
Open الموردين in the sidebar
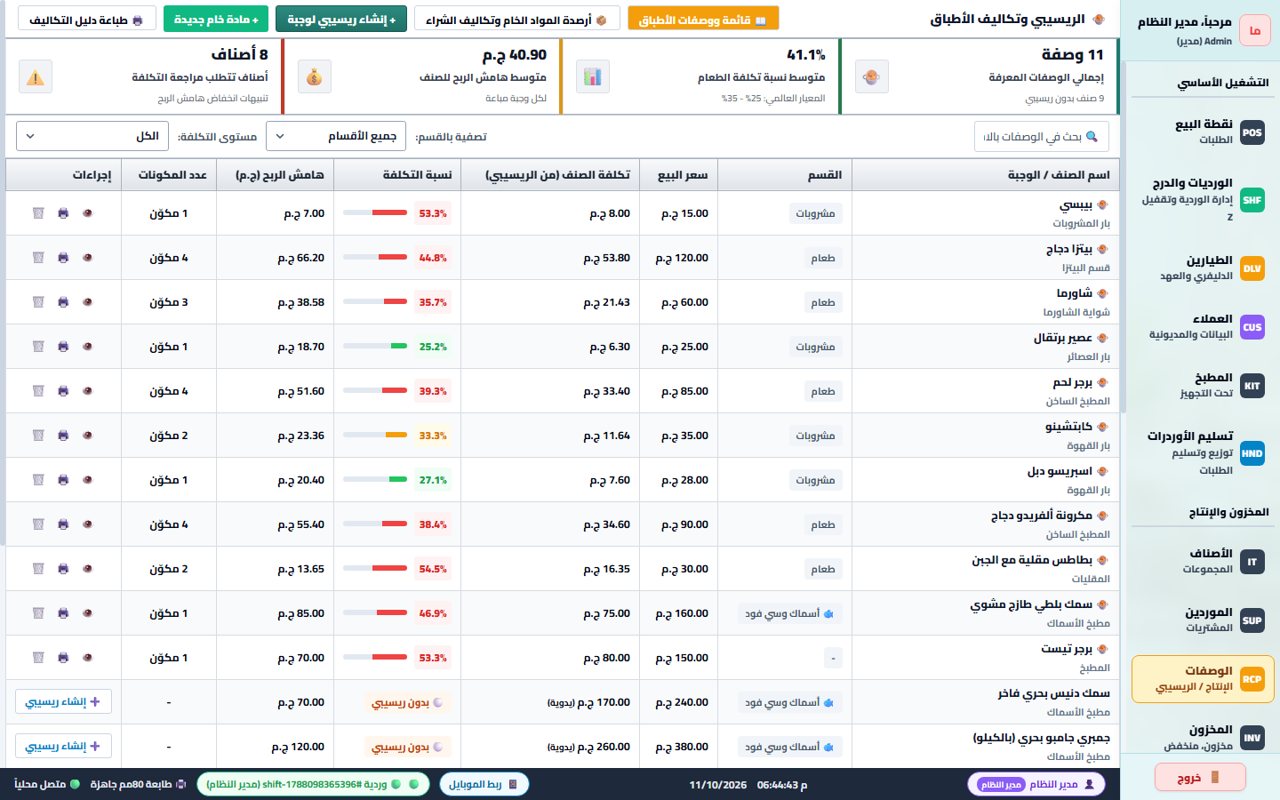pos(1202,620)
